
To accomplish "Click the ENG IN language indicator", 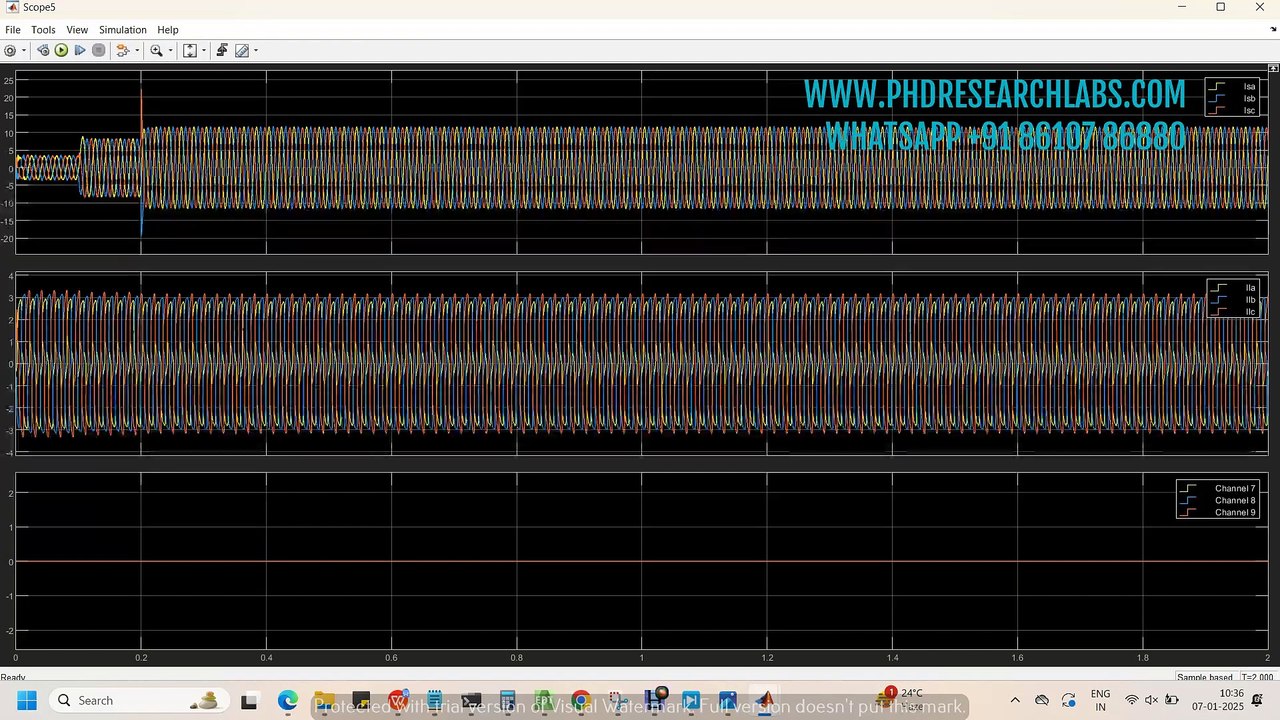I will click(x=1100, y=700).
